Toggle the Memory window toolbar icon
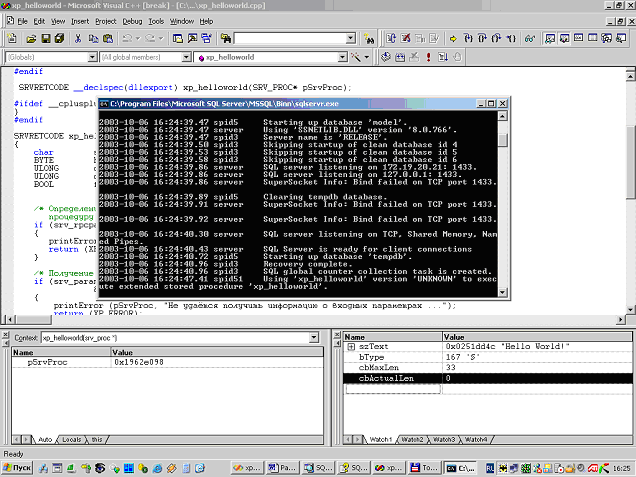The width and height of the screenshot is (636, 477). coord(593,39)
